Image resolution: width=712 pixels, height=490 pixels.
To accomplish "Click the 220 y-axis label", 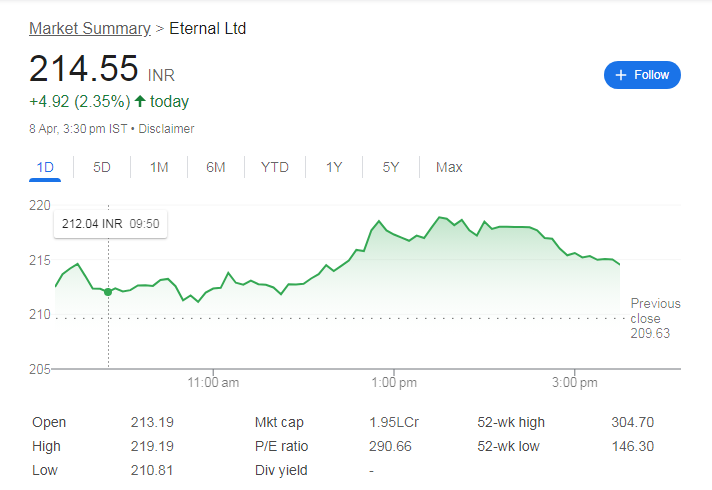I will 40,205.
